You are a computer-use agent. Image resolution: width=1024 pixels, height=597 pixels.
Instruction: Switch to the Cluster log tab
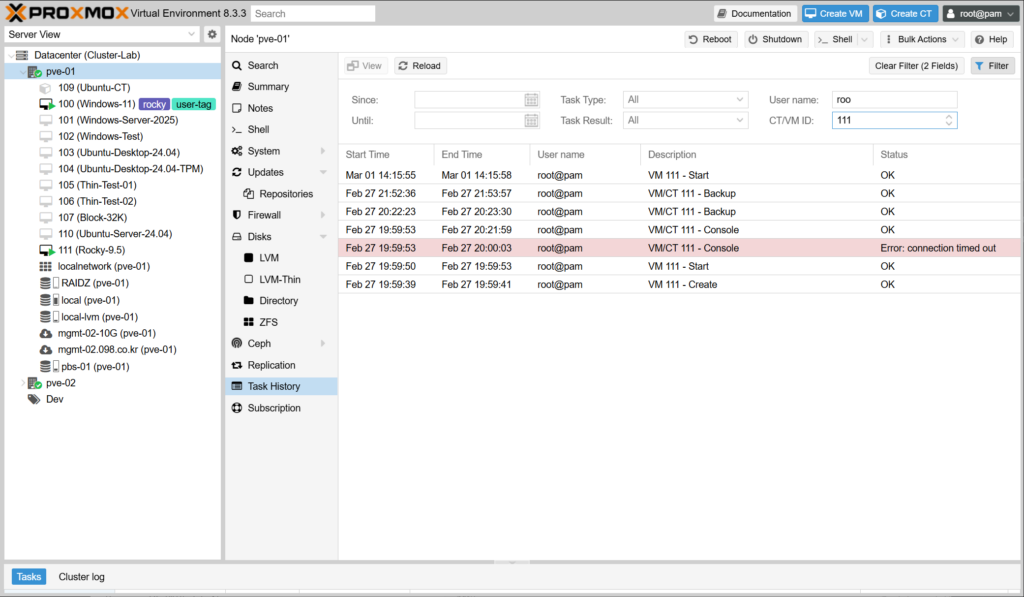click(x=81, y=577)
